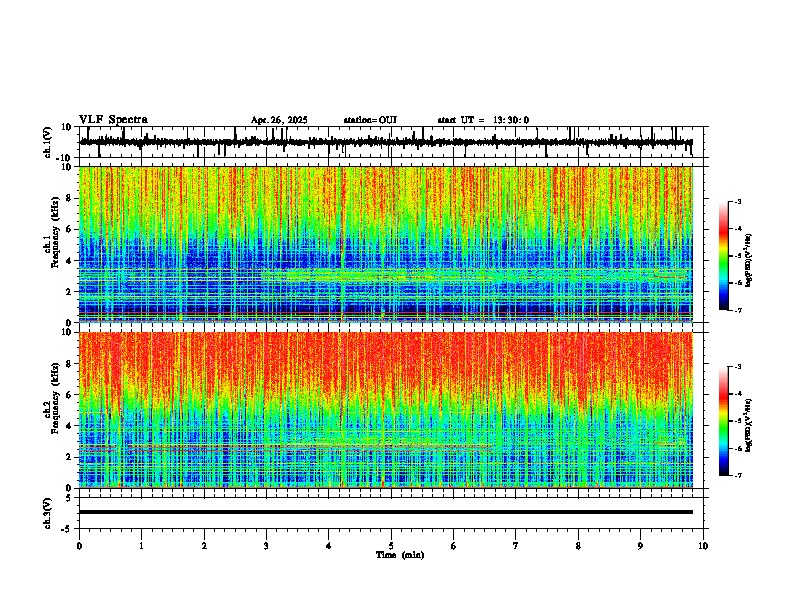Click the date "Apr. 26, 2025" in the header
Viewport: 792px width, 612px height.
click(279, 120)
